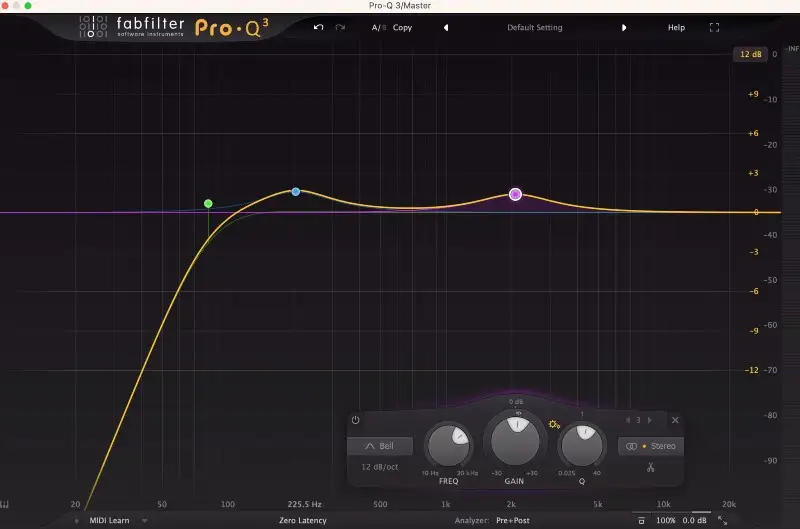Click the gear gain-Q link icon
Viewport: 800px width, 529px height.
(554, 425)
